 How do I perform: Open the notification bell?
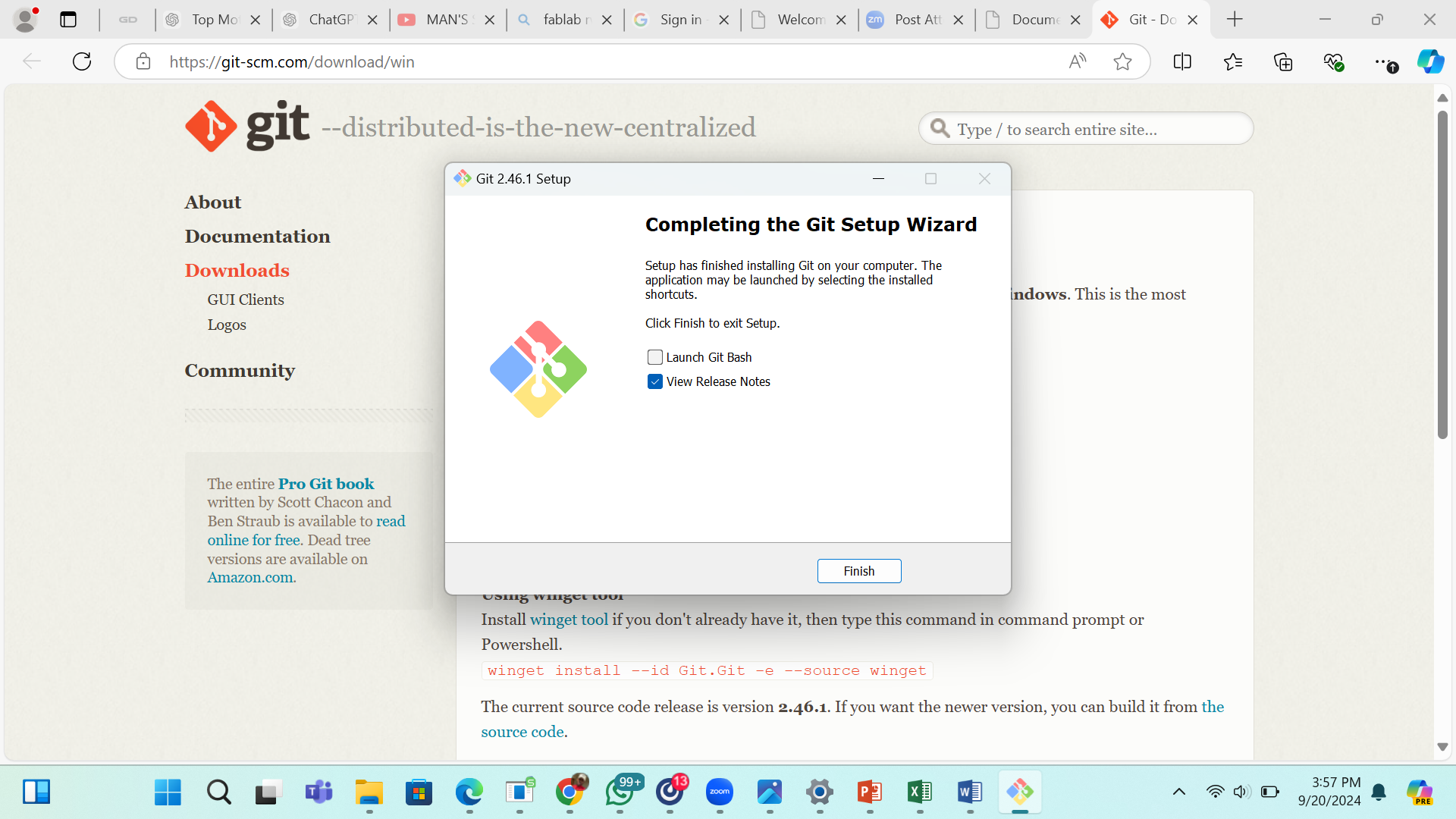(x=1379, y=792)
